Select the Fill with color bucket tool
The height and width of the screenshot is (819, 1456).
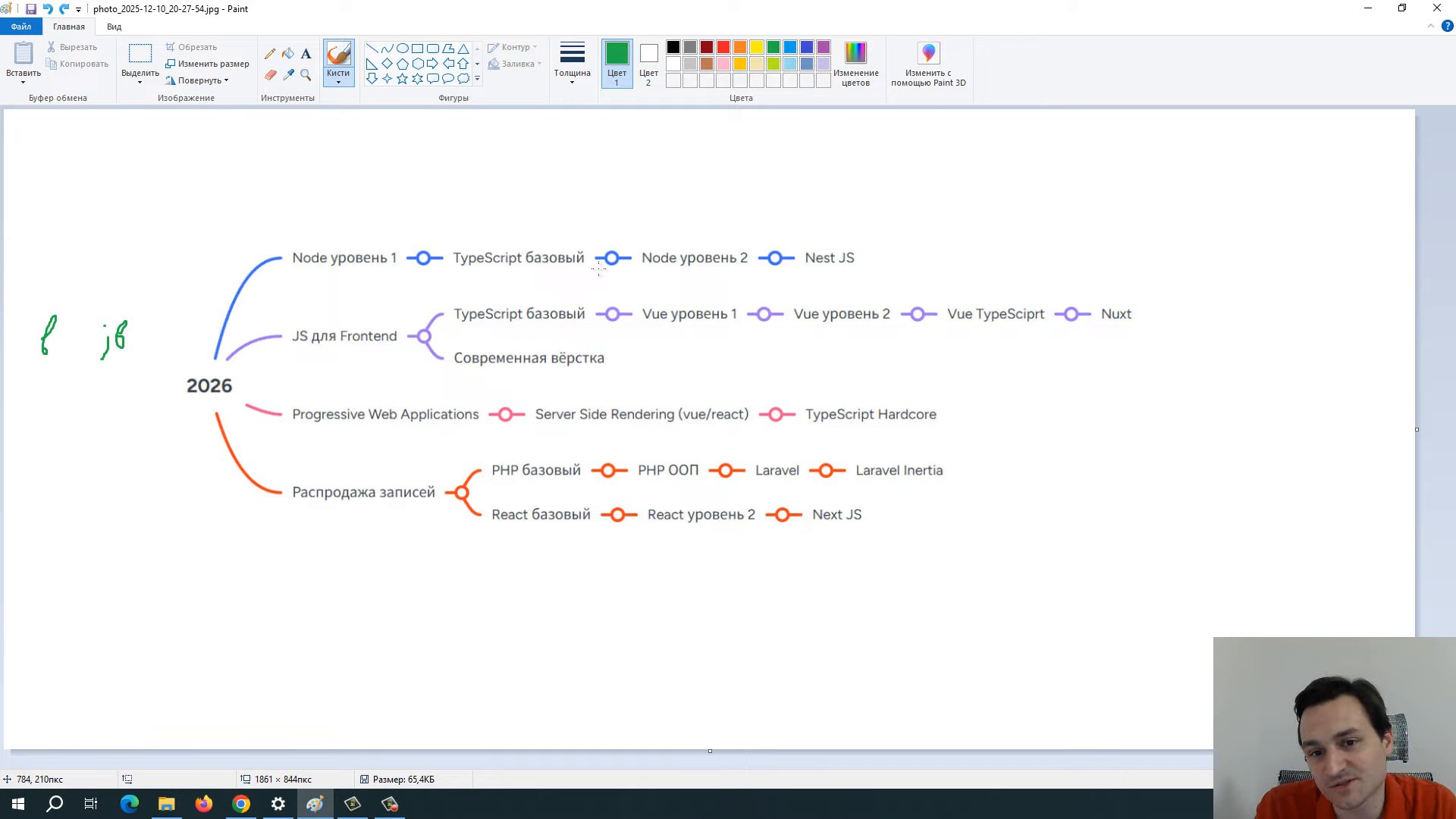288,54
